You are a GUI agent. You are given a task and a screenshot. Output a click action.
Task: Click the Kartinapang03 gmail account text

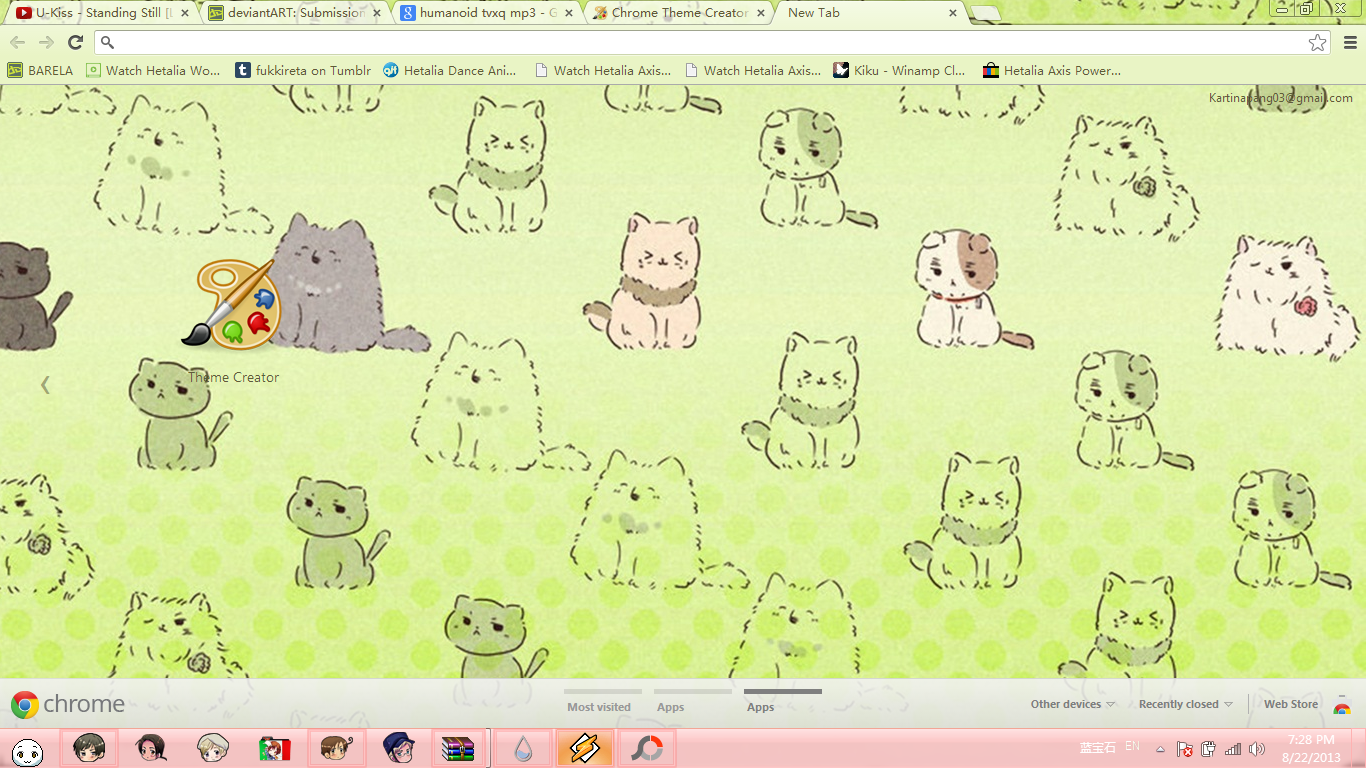pyautogui.click(x=1280, y=98)
